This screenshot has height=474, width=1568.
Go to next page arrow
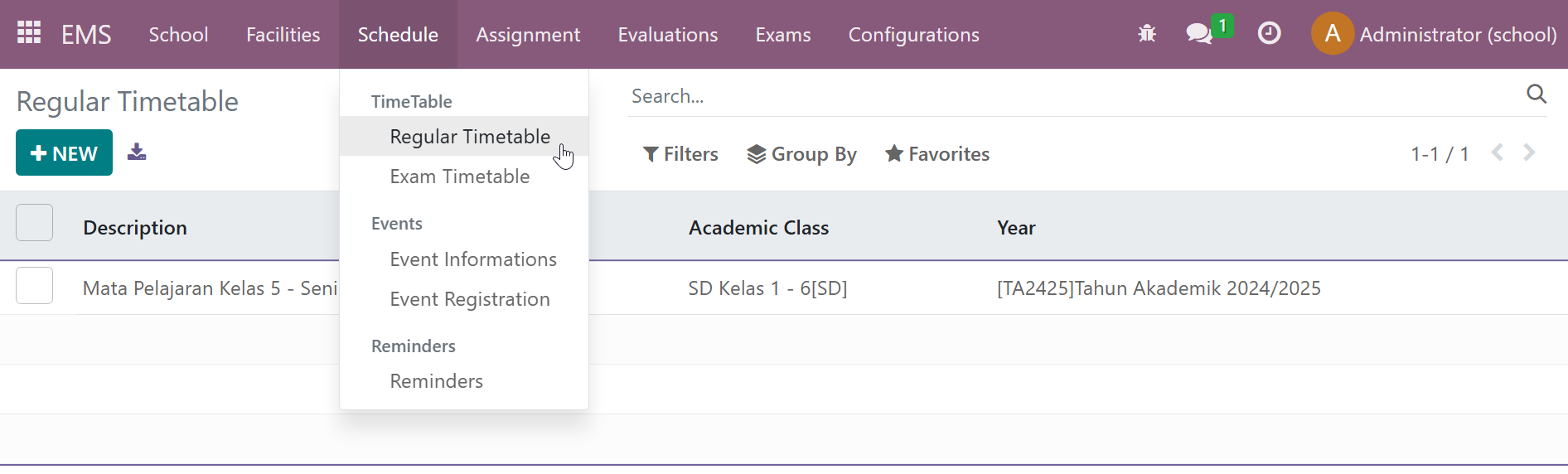pyautogui.click(x=1529, y=153)
